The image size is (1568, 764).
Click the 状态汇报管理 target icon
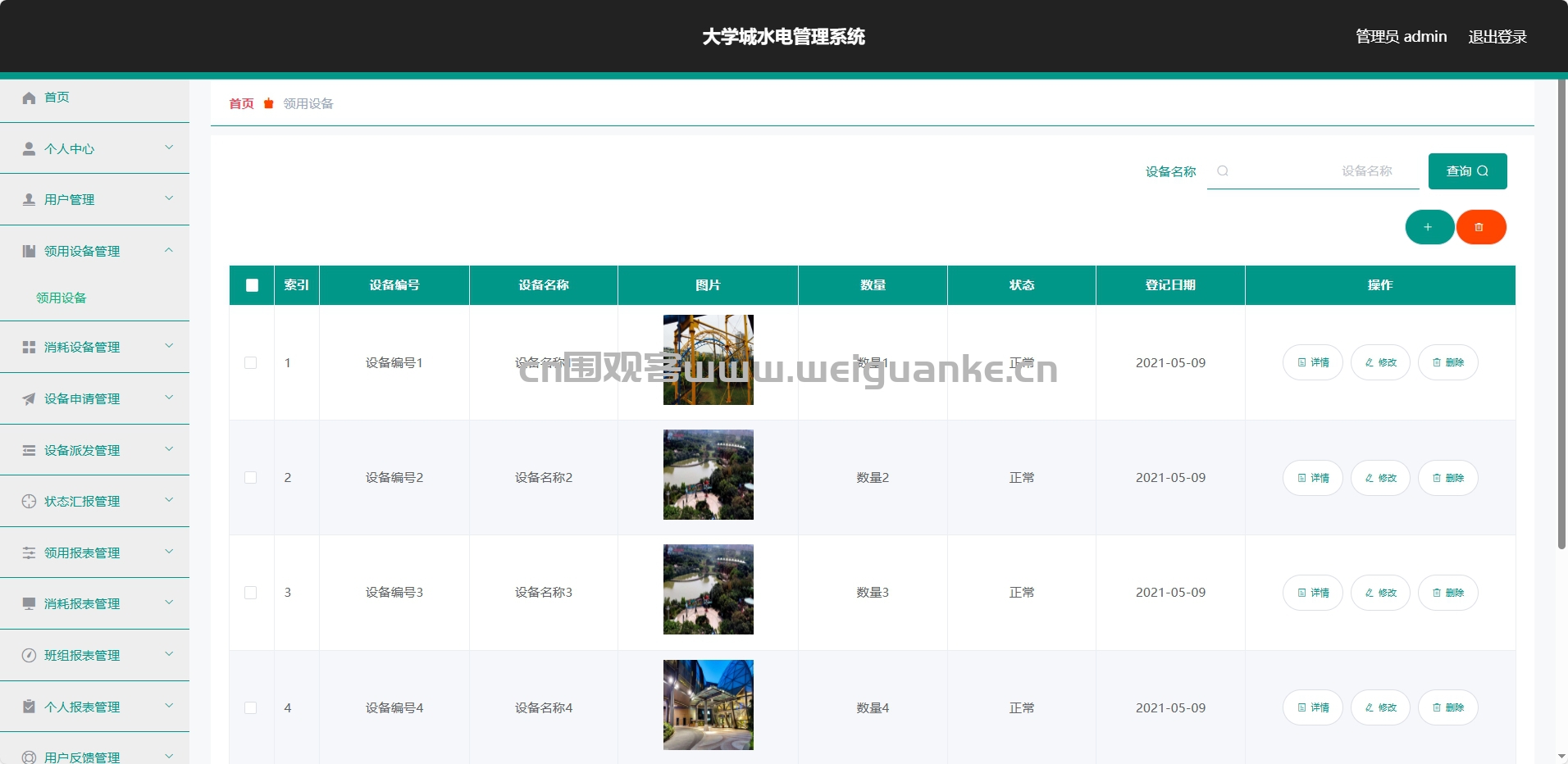pyautogui.click(x=29, y=501)
